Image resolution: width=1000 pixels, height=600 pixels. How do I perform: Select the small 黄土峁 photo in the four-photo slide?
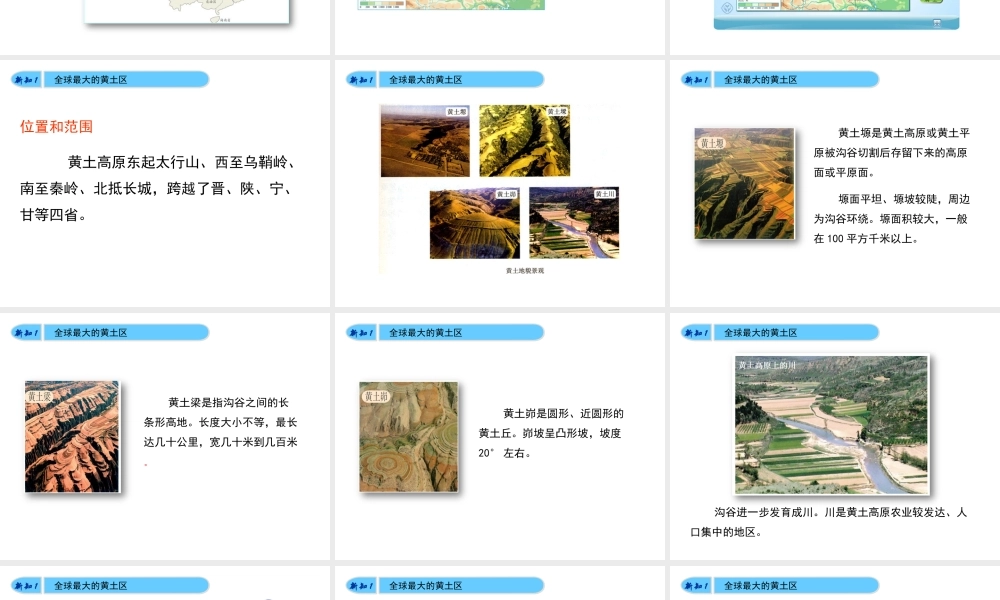click(474, 223)
